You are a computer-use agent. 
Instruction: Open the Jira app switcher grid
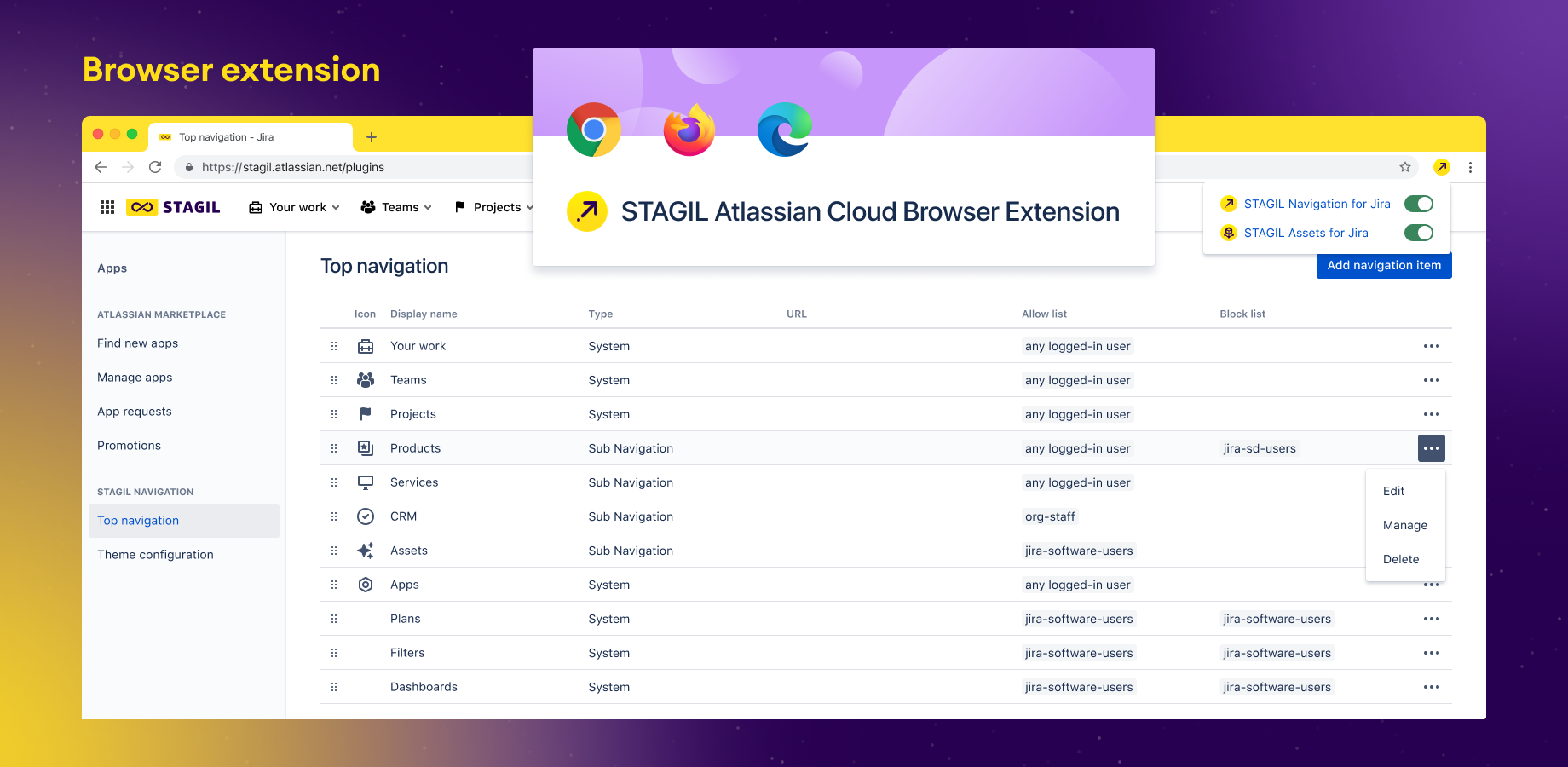pos(107,207)
